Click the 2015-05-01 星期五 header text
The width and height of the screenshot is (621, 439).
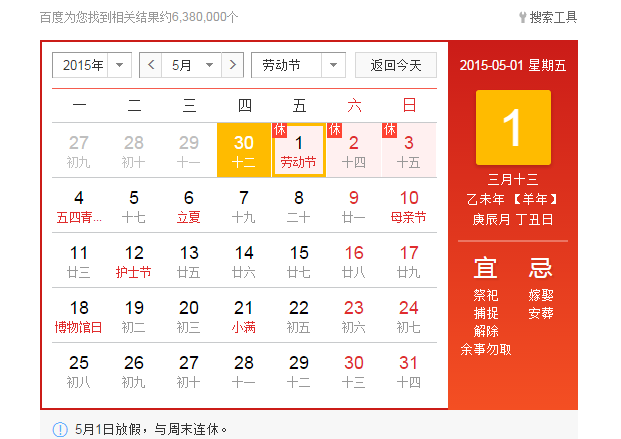point(513,65)
